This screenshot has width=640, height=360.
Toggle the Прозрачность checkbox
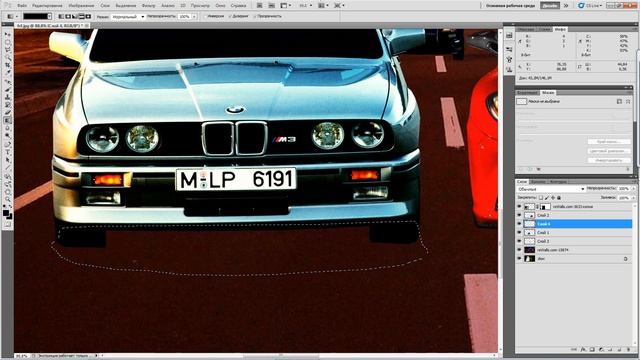[x=254, y=16]
